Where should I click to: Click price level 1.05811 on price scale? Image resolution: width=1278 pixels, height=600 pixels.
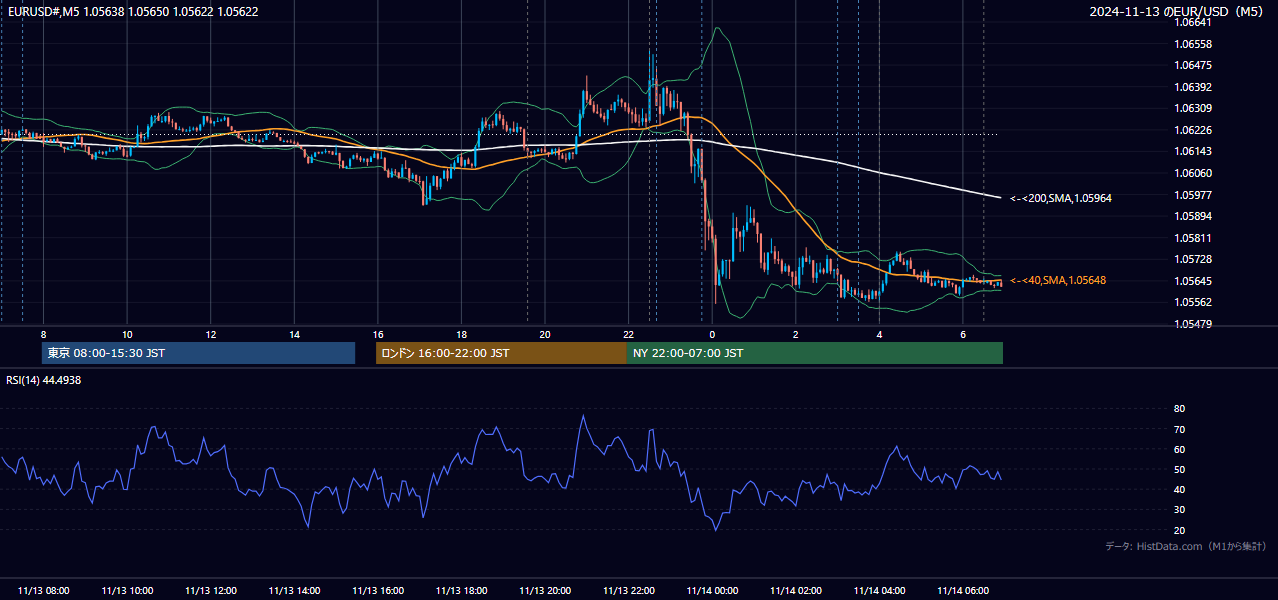[1193, 238]
